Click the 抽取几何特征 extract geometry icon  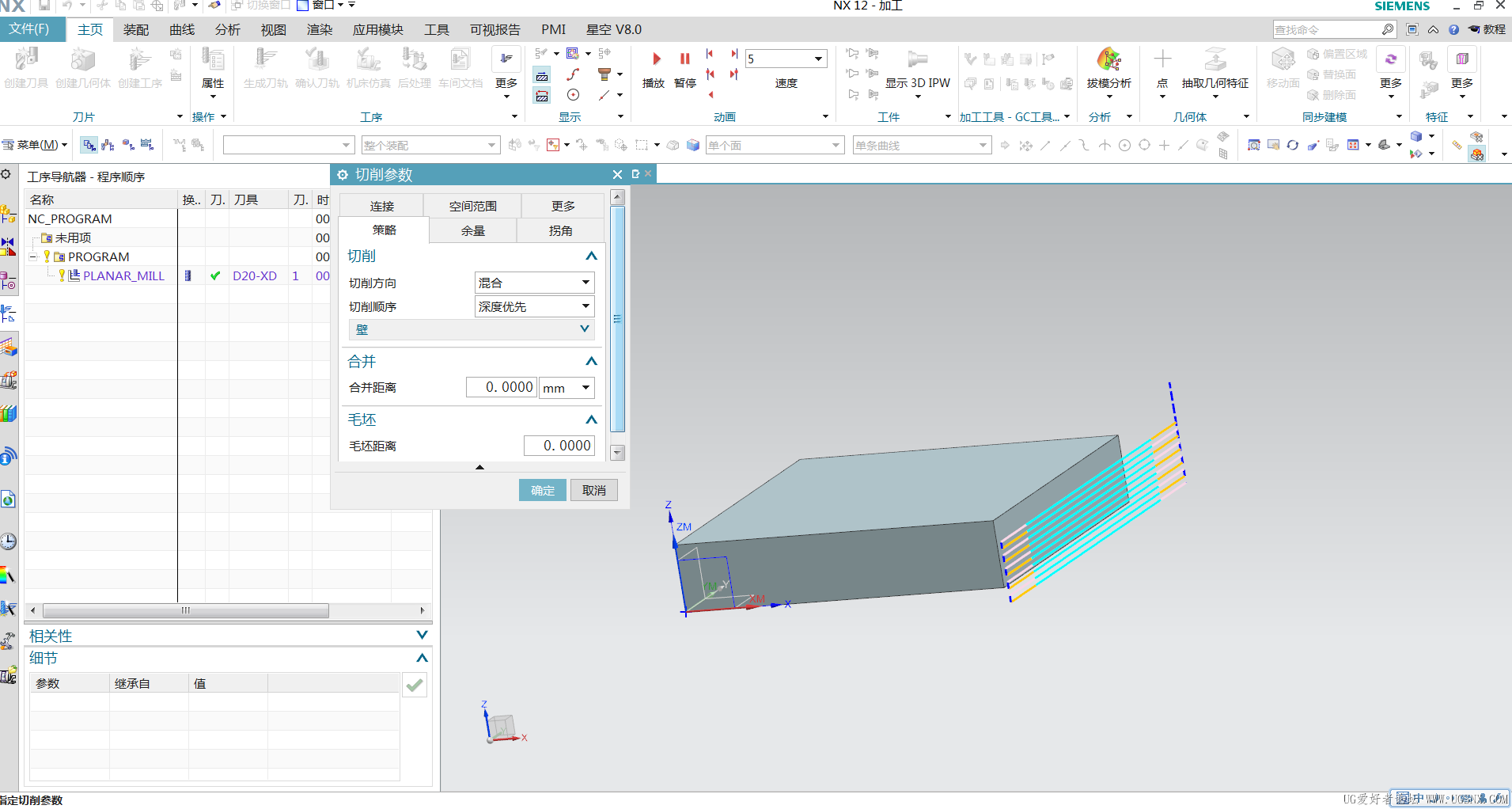pyautogui.click(x=1215, y=59)
